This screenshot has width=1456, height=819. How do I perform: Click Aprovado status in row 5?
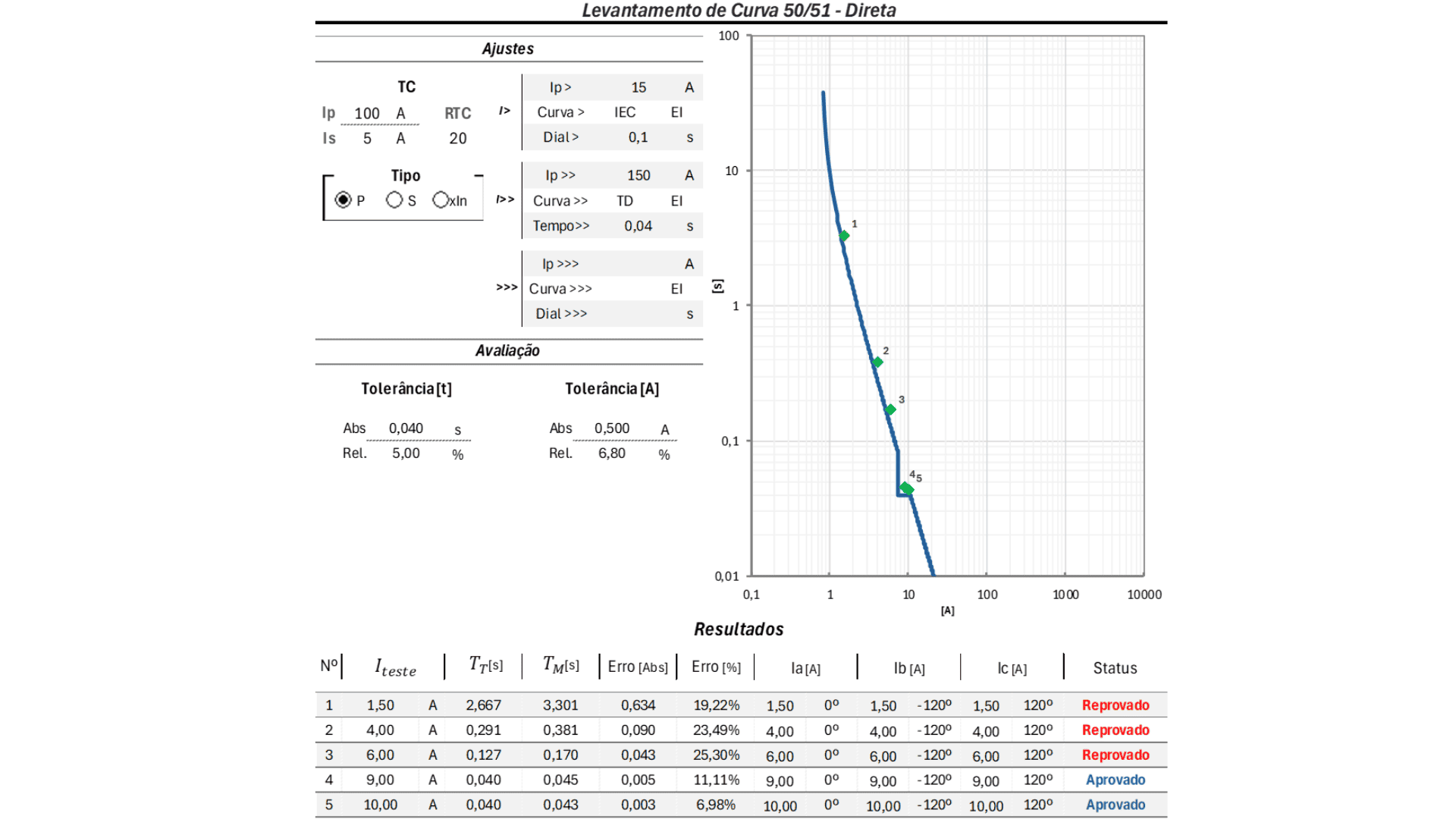pyautogui.click(x=1116, y=805)
